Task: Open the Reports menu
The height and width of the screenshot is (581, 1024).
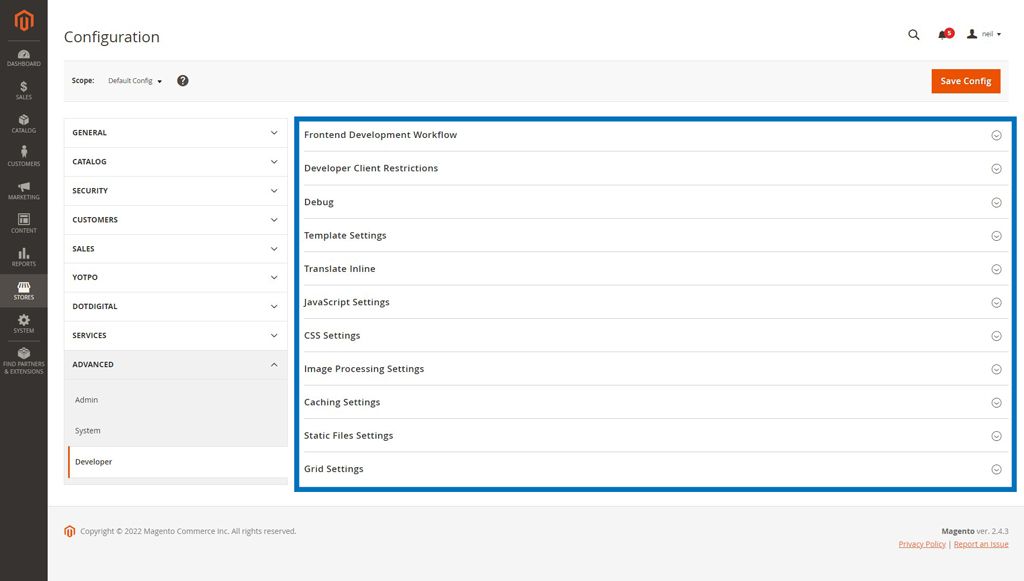Action: [23, 256]
